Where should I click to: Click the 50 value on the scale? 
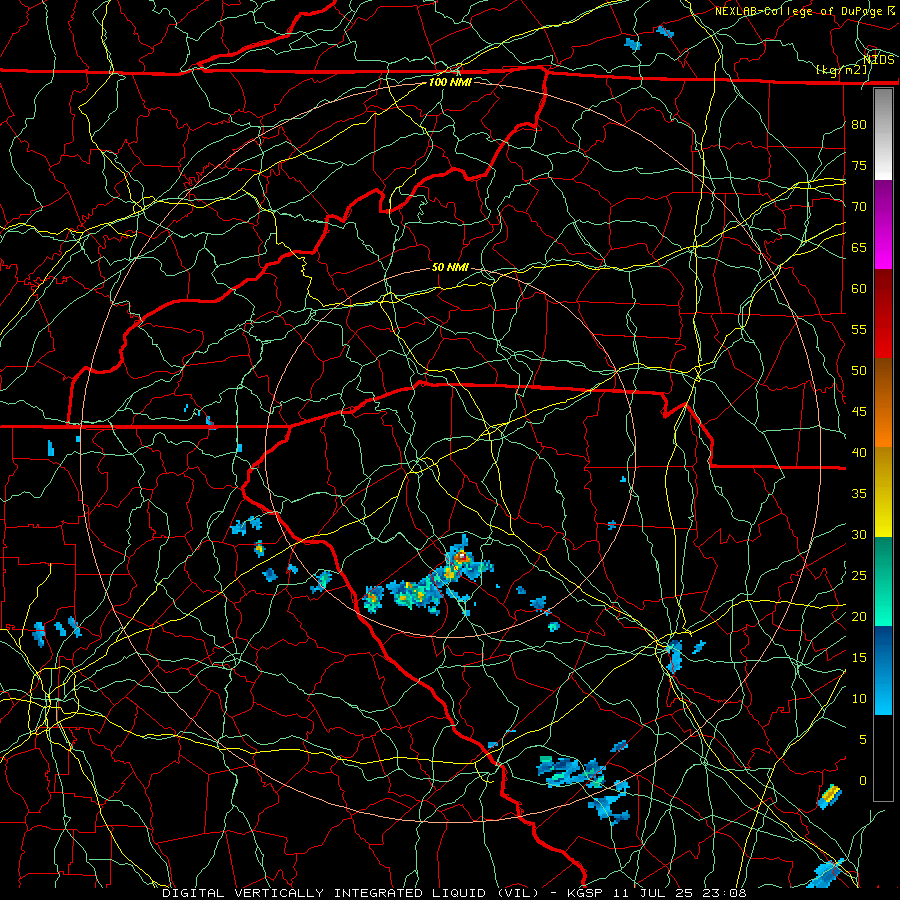[x=859, y=371]
